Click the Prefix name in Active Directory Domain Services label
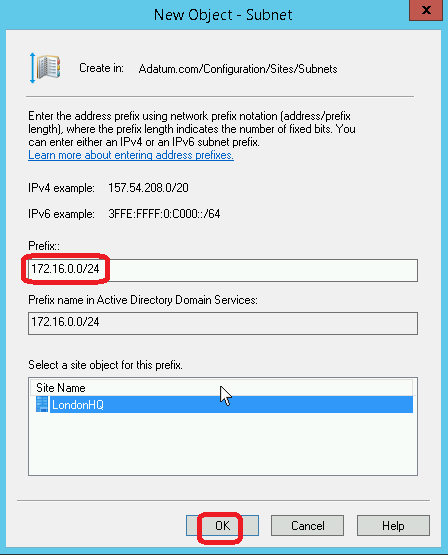This screenshot has width=448, height=555. point(143,300)
